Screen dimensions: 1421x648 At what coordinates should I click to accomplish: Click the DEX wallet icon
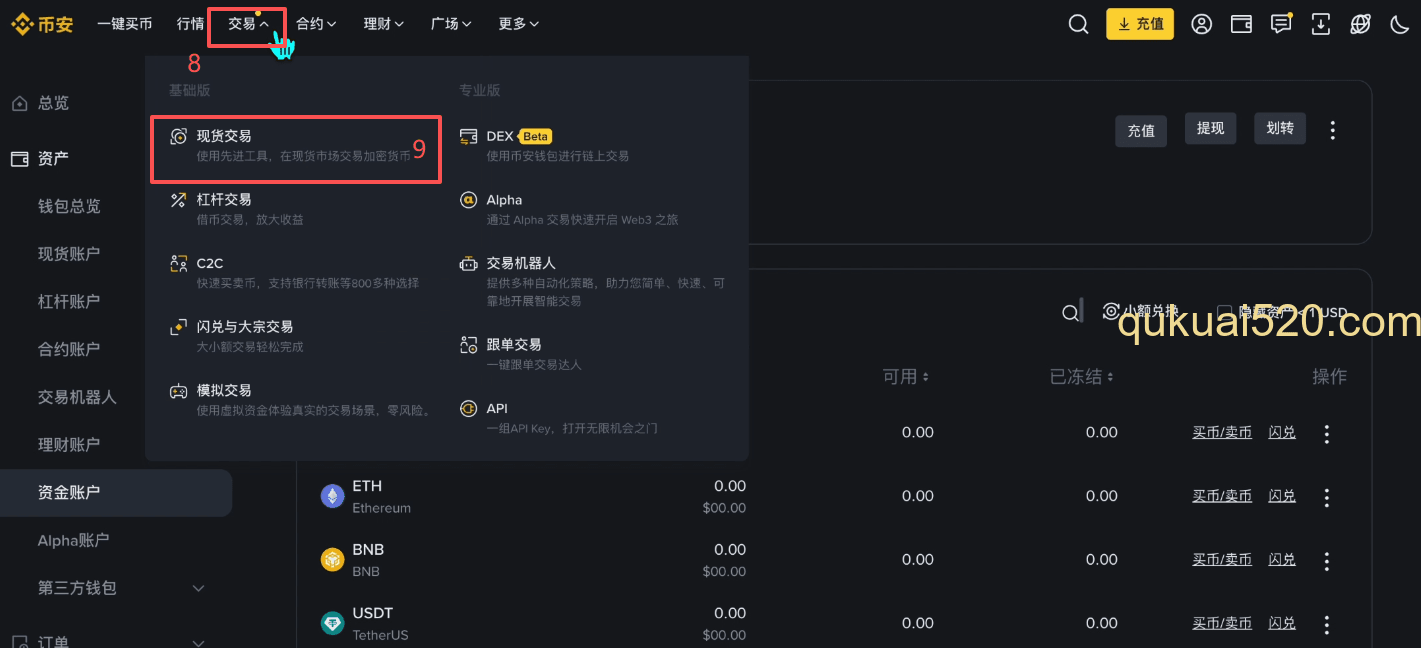[x=468, y=136]
